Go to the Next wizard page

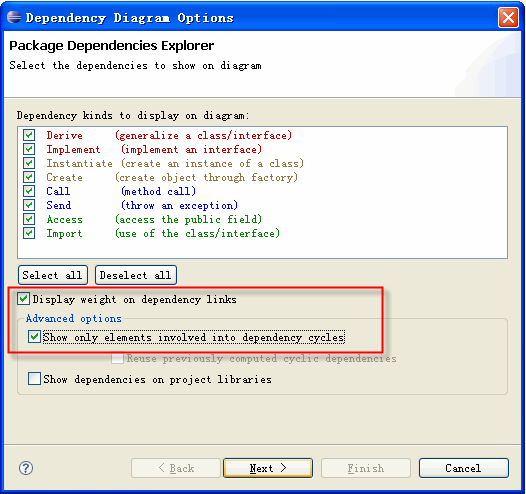pyautogui.click(x=268, y=468)
